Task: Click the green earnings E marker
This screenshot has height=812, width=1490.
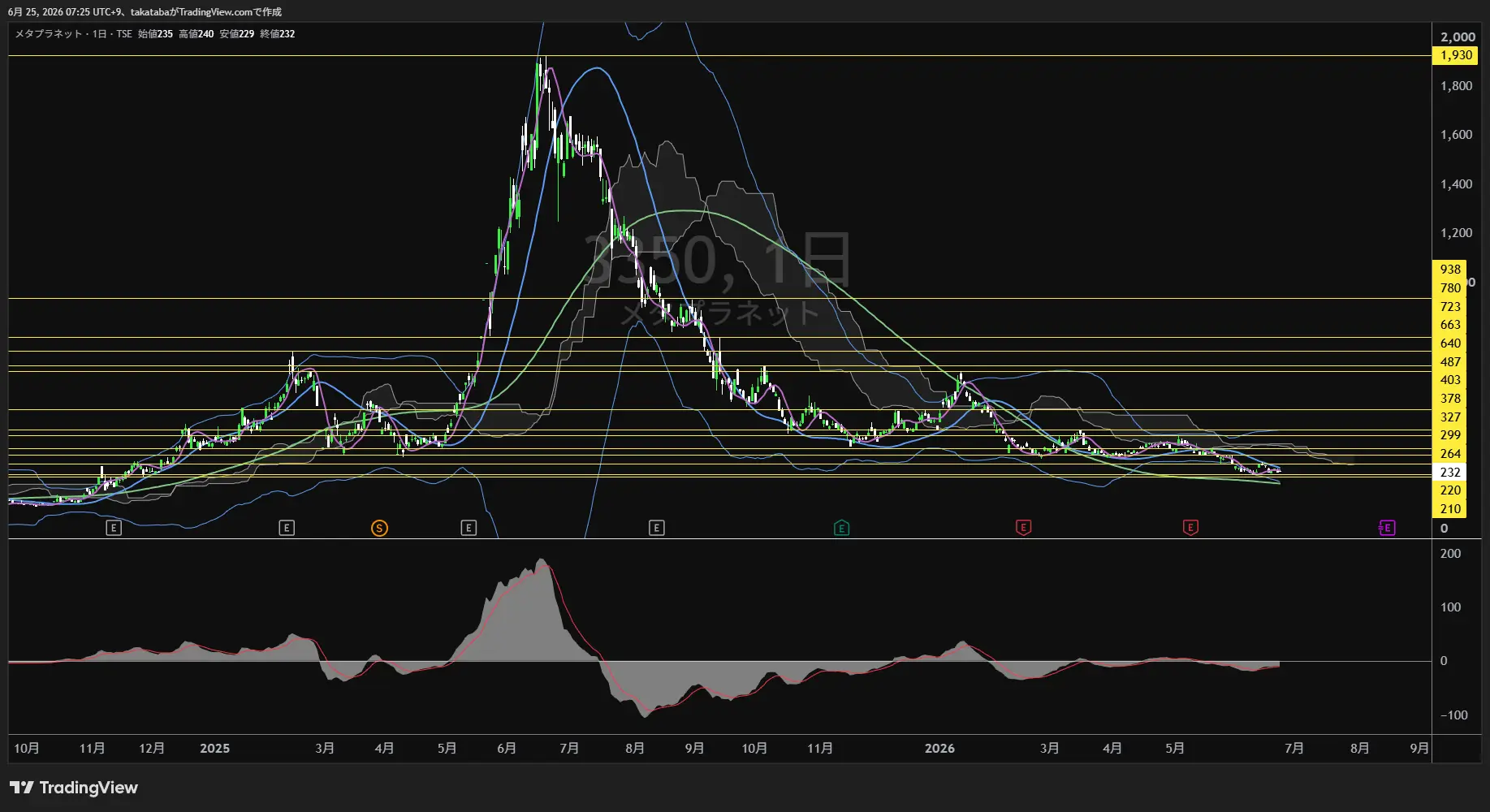Action: [x=842, y=529]
